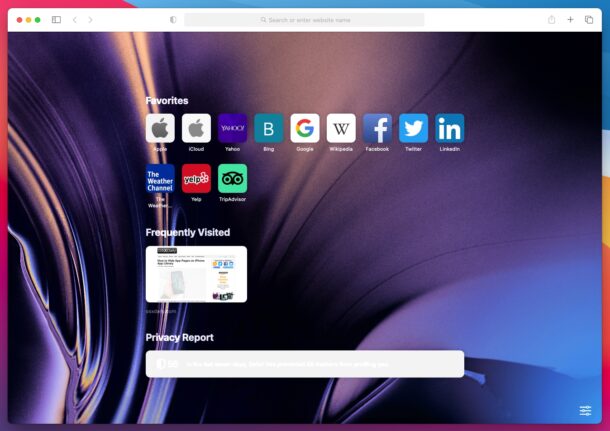Open the iCloud favorite
Screen dimensions: 610x431
point(196,128)
